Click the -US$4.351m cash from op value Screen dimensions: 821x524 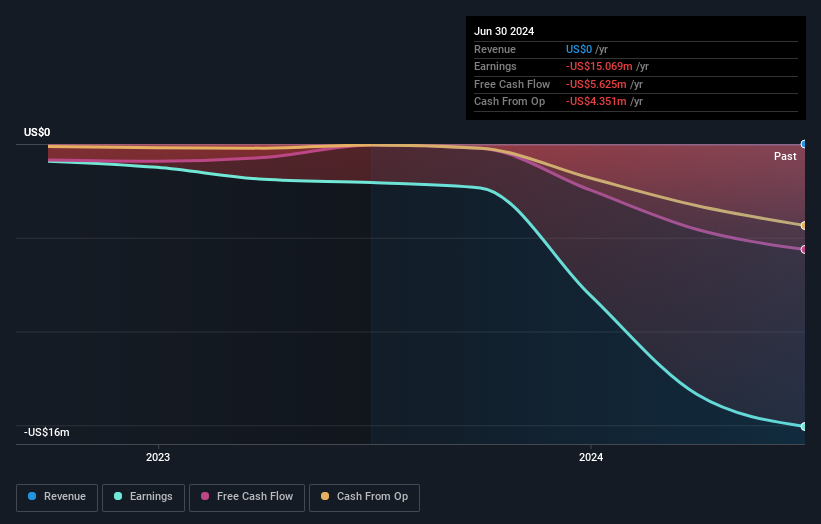click(596, 102)
